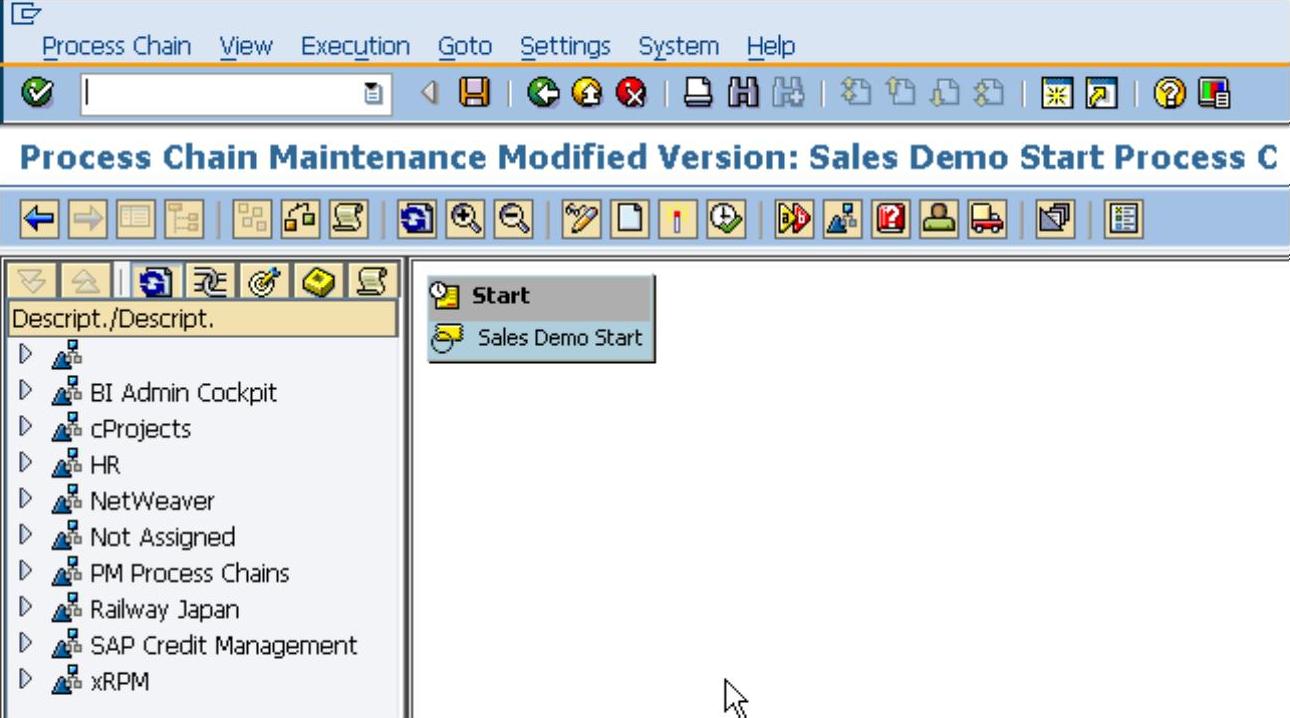1290x718 pixels.
Task: Refresh the process chain tree panel
Action: (x=152, y=282)
